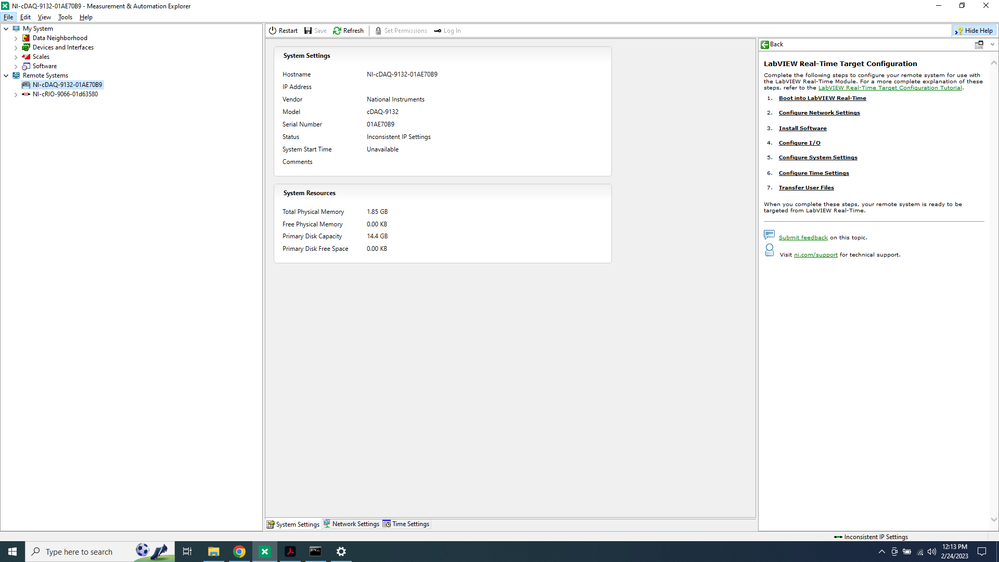
Task: Click the Inconsistent IP Settings status bar entry
Action: [x=871, y=537]
